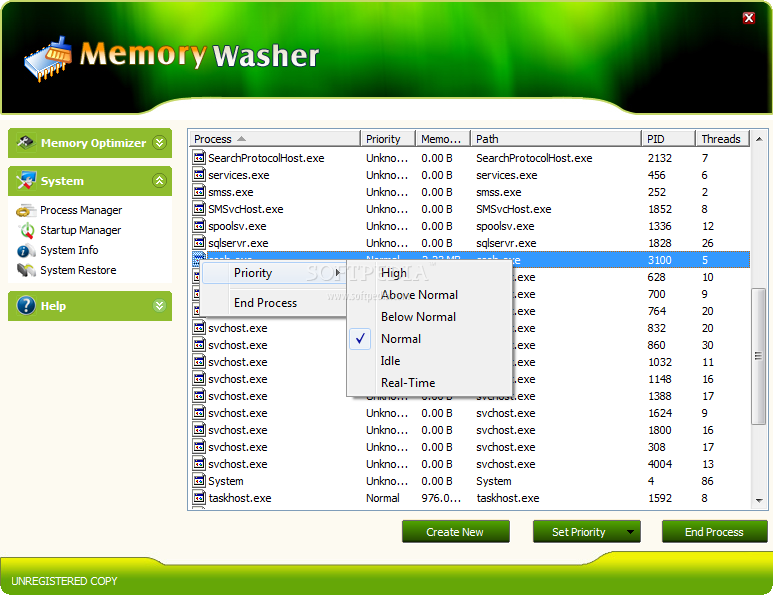The image size is (773, 595).
Task: Click PID 3100 in highlighted row
Action: pos(660,260)
